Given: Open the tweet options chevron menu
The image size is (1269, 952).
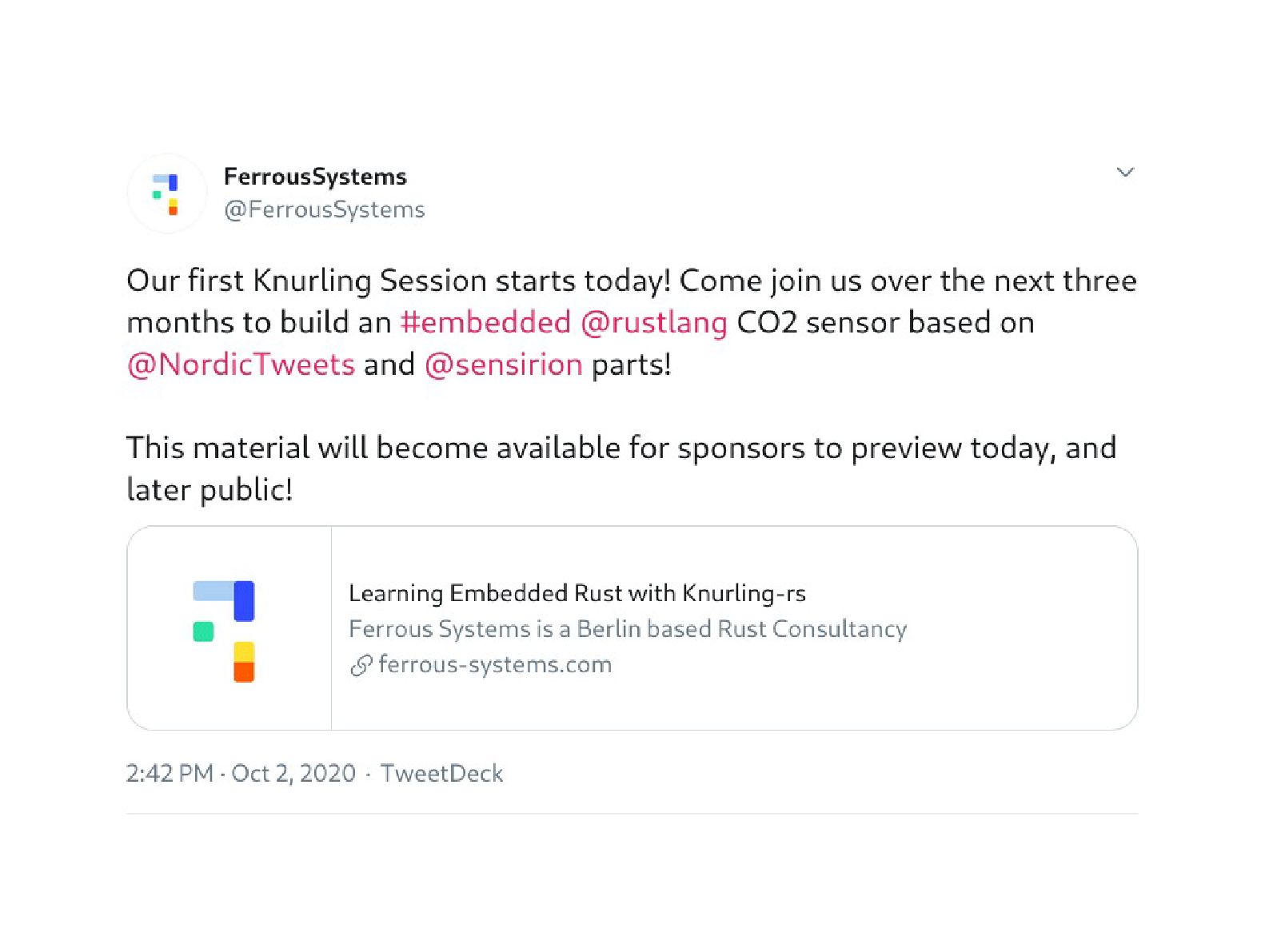Looking at the screenshot, I should (1125, 173).
